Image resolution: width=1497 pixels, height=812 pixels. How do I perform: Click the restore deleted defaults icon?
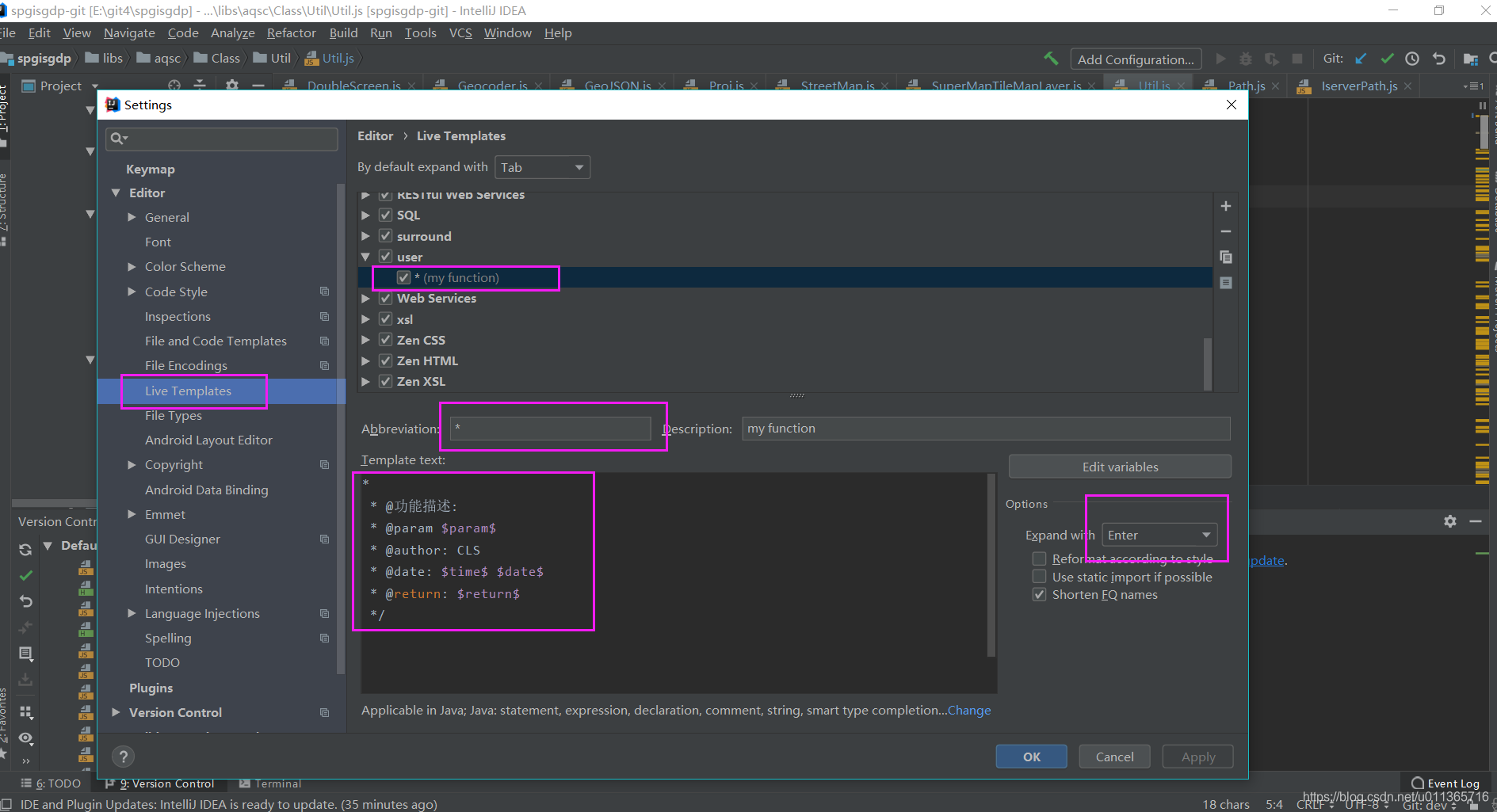tap(1225, 283)
